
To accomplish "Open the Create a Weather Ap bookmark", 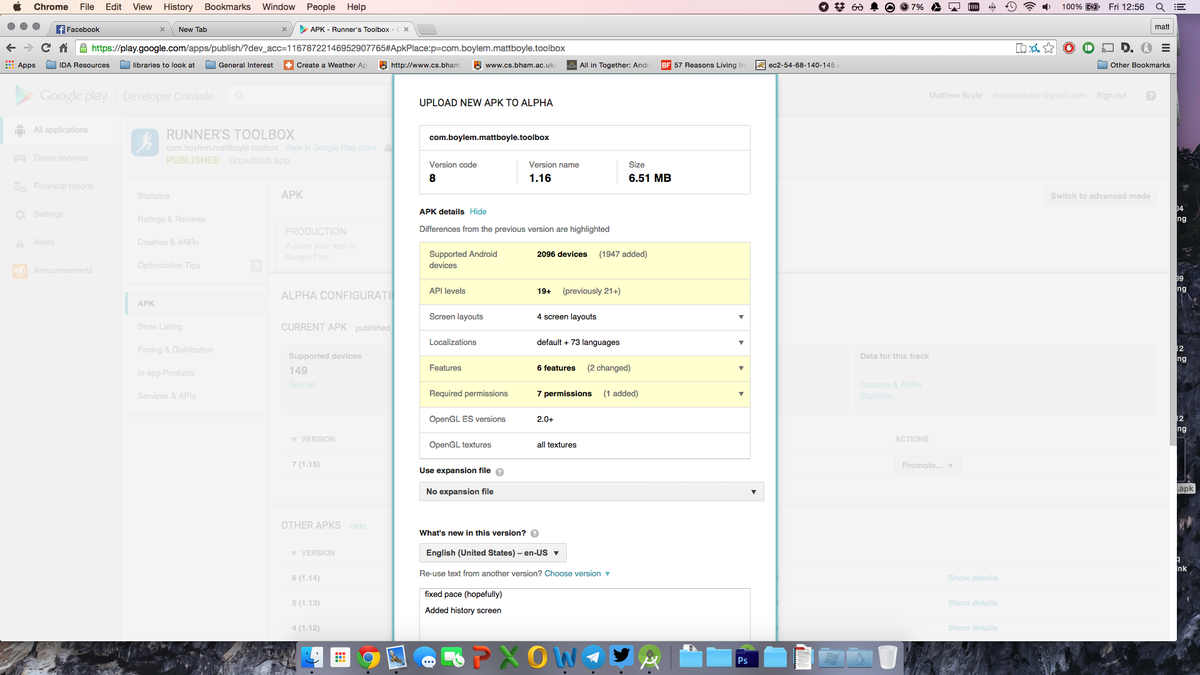I will tap(326, 65).
